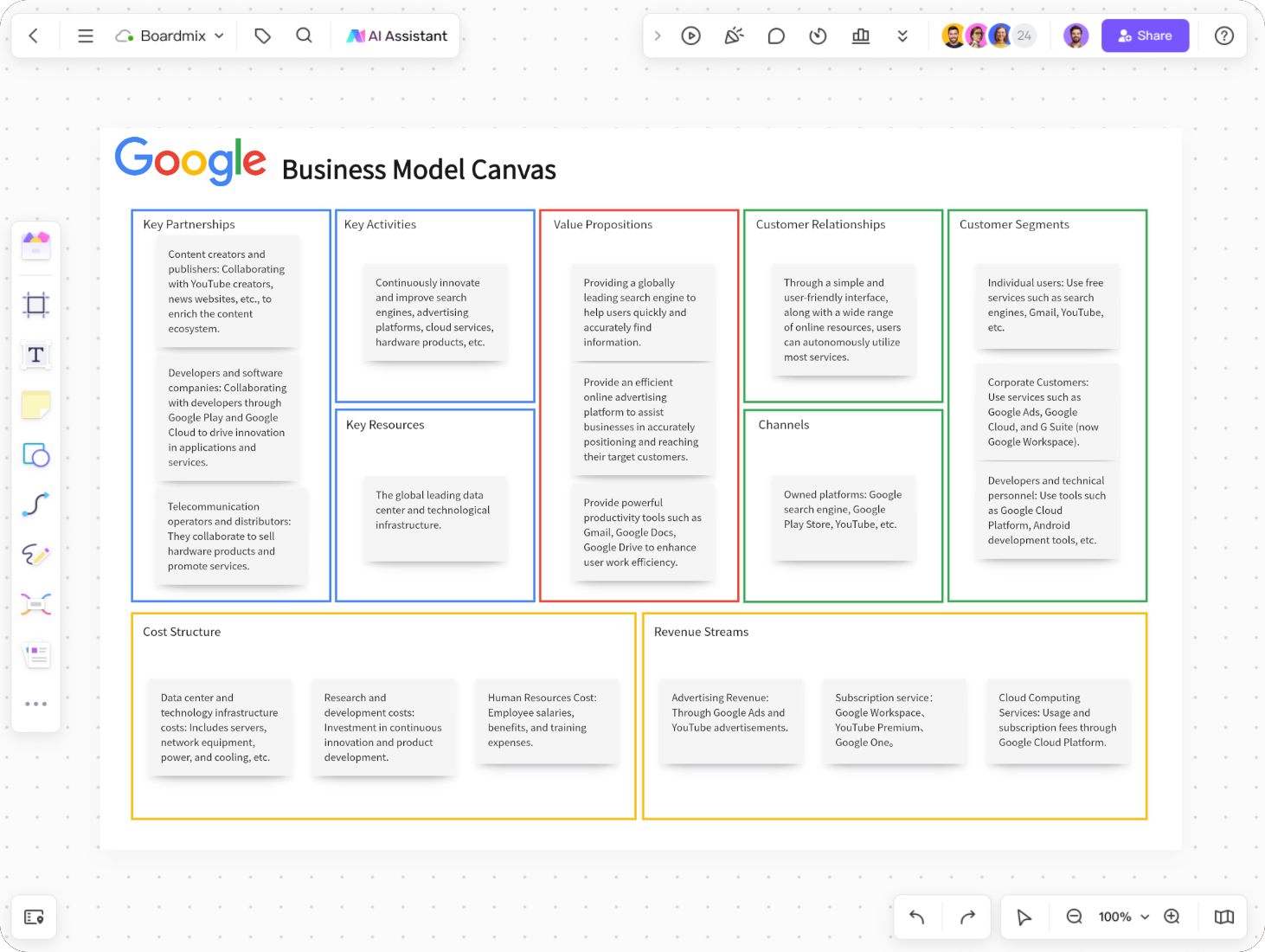
Task: Open the templates library icon in the left sidebar
Action: point(36,246)
